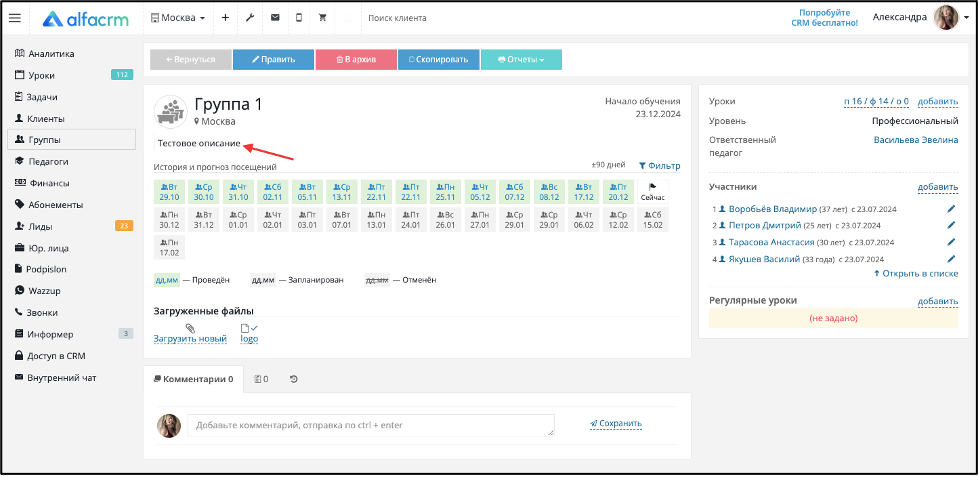Click into the Добавьте комментарий text field

point(371,425)
